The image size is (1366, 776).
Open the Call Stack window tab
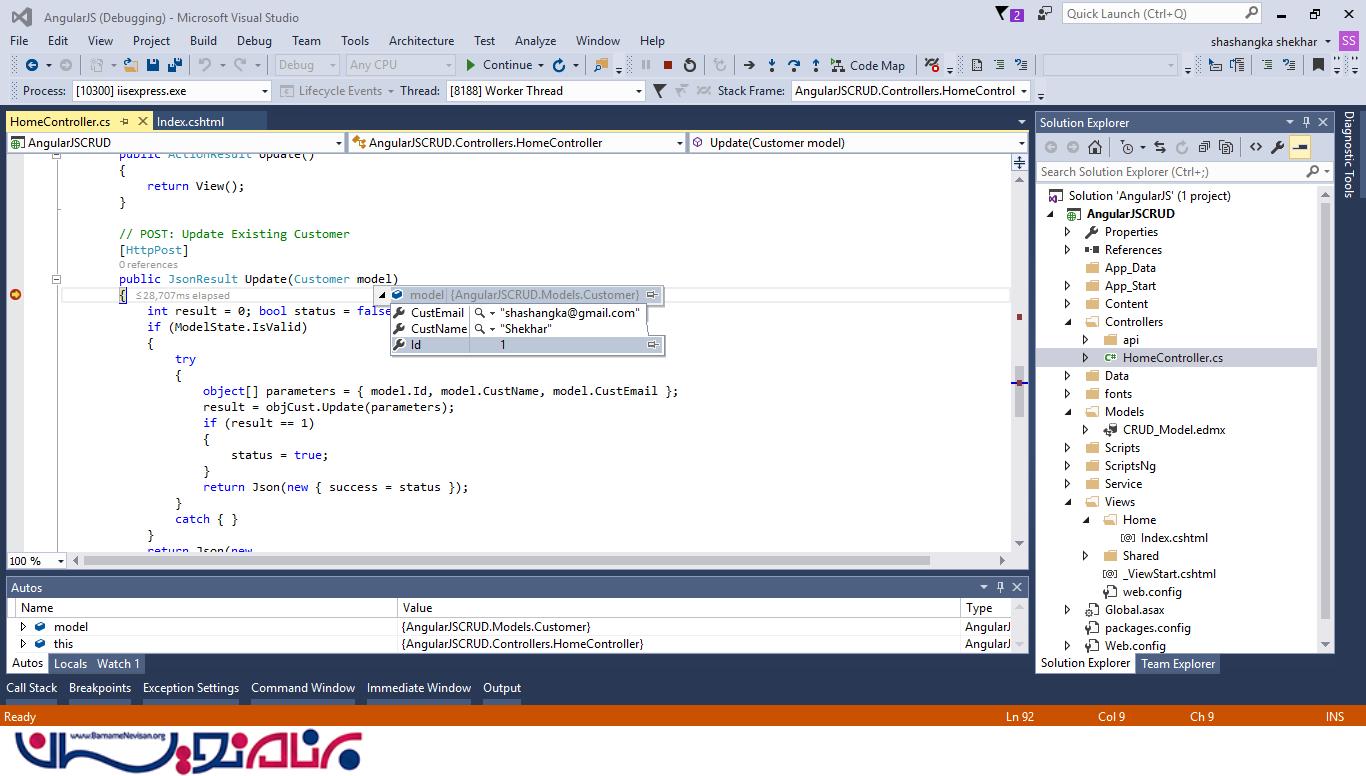pyautogui.click(x=32, y=688)
